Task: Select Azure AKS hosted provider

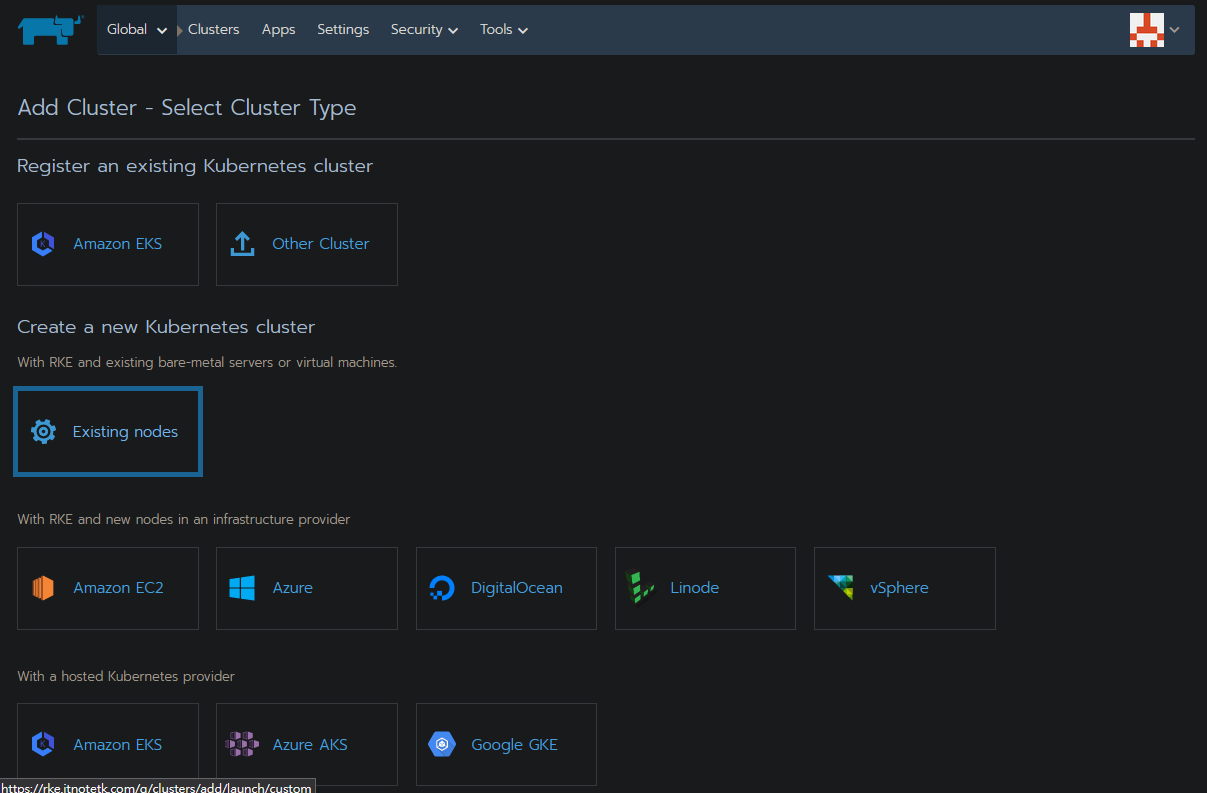Action: point(307,744)
